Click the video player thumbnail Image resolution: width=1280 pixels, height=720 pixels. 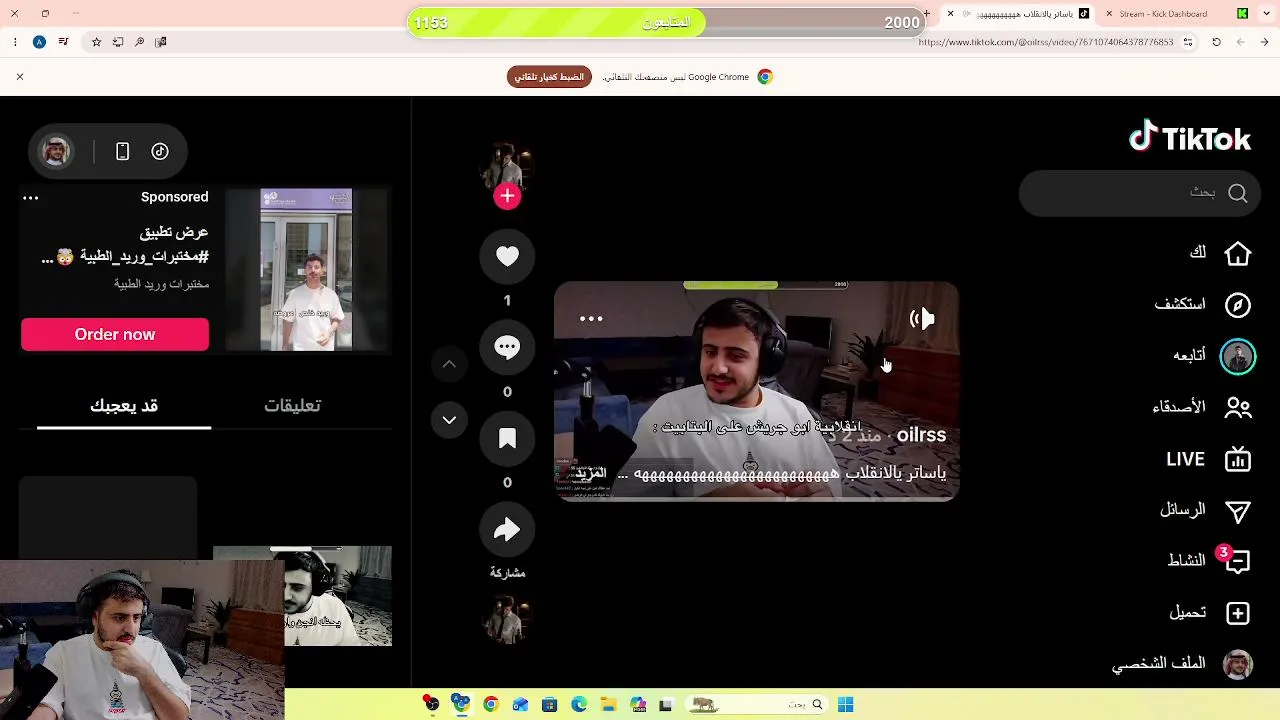[x=756, y=390]
